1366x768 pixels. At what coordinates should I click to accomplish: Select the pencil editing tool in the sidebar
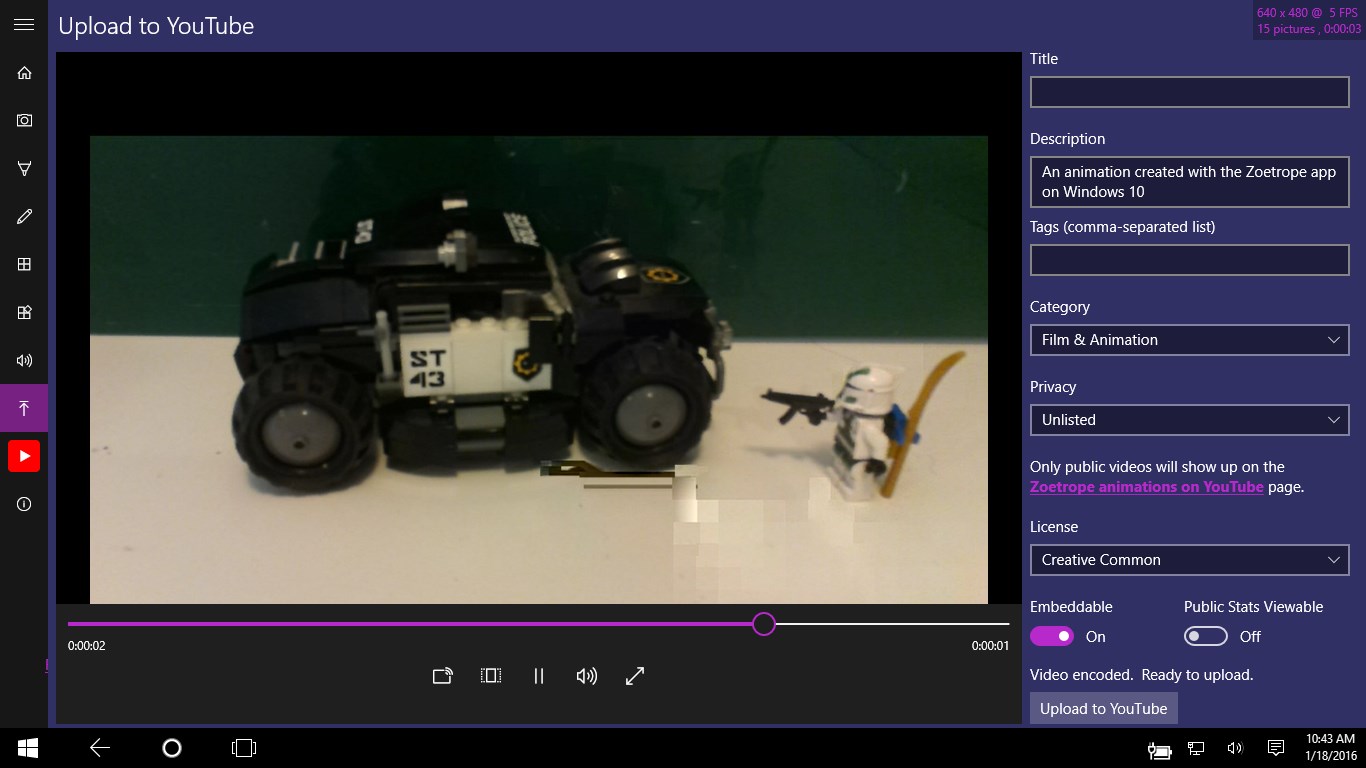pyautogui.click(x=24, y=216)
